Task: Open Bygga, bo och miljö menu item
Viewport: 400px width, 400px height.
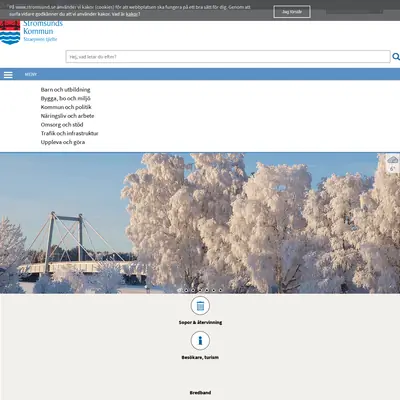Action: [x=65, y=98]
